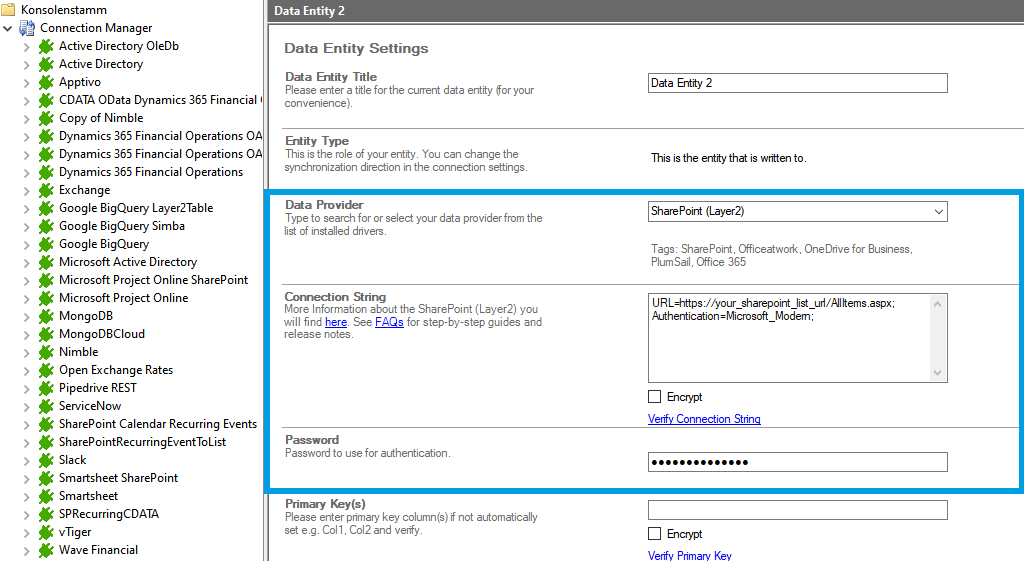Open the FAQs link
The height and width of the screenshot is (561, 1024).
(389, 322)
